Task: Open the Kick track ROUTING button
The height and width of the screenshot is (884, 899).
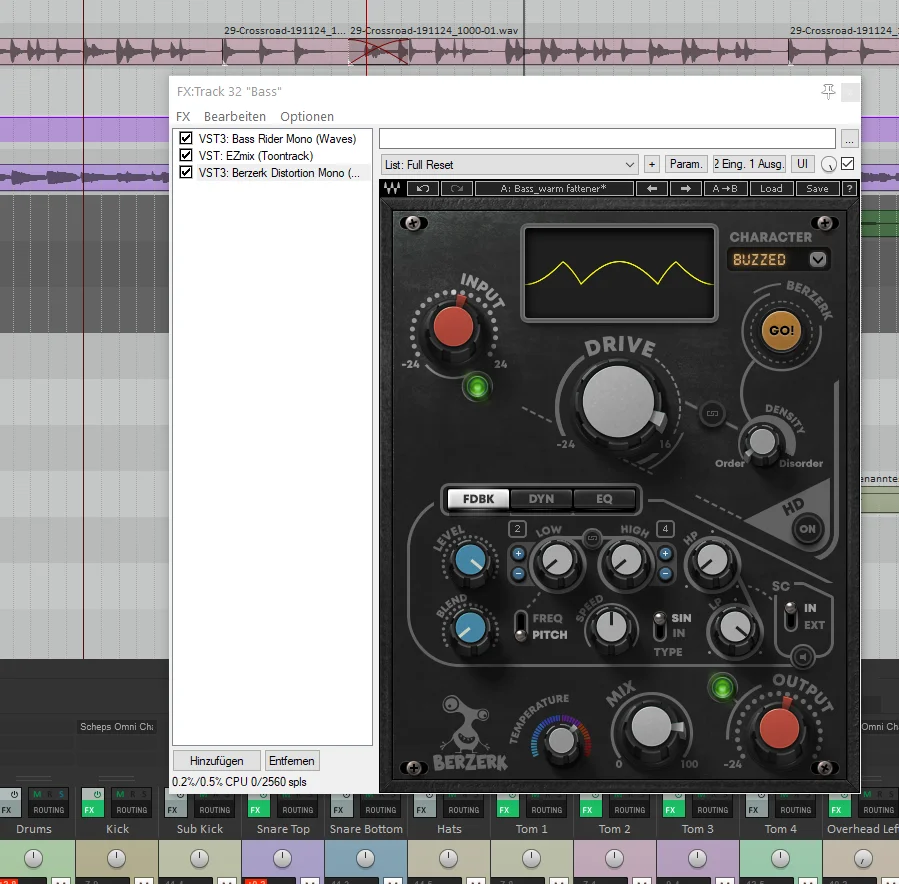Action: [132, 809]
